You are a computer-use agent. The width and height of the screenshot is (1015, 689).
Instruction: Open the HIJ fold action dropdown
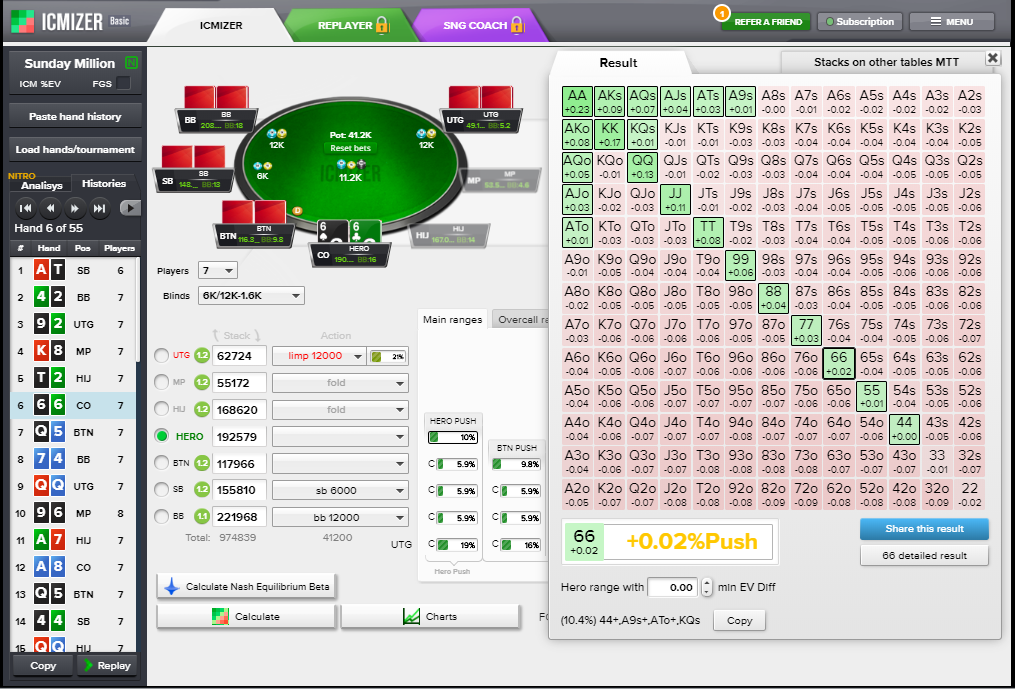pyautogui.click(x=340, y=410)
